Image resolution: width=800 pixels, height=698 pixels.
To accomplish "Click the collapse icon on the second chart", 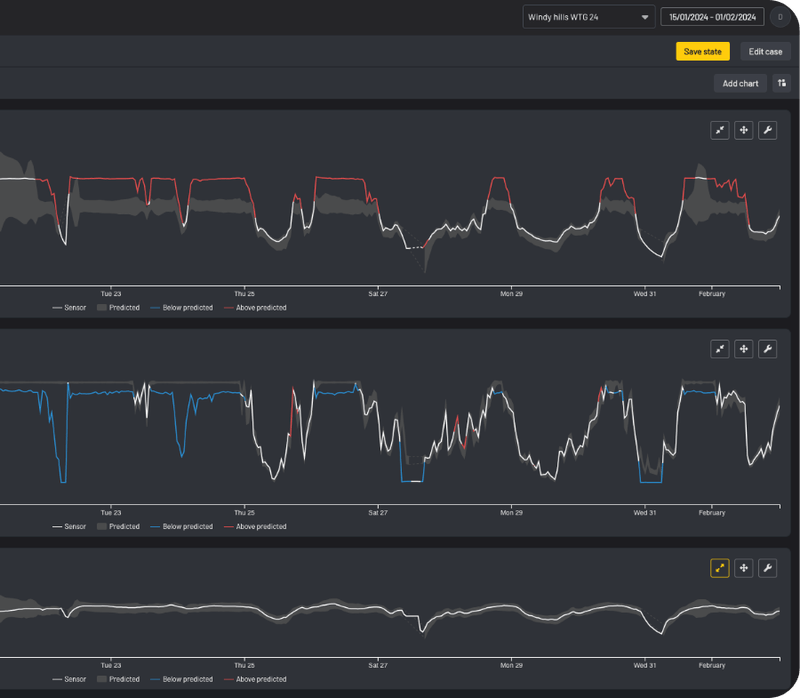I will (720, 349).
